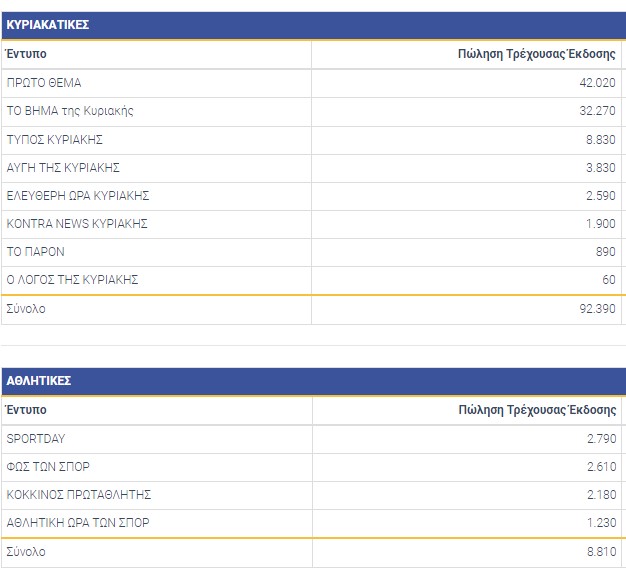This screenshot has width=626, height=577.
Task: Click the ΑΘΛΗΤΙΚΕΣ section header
Action: (38, 381)
